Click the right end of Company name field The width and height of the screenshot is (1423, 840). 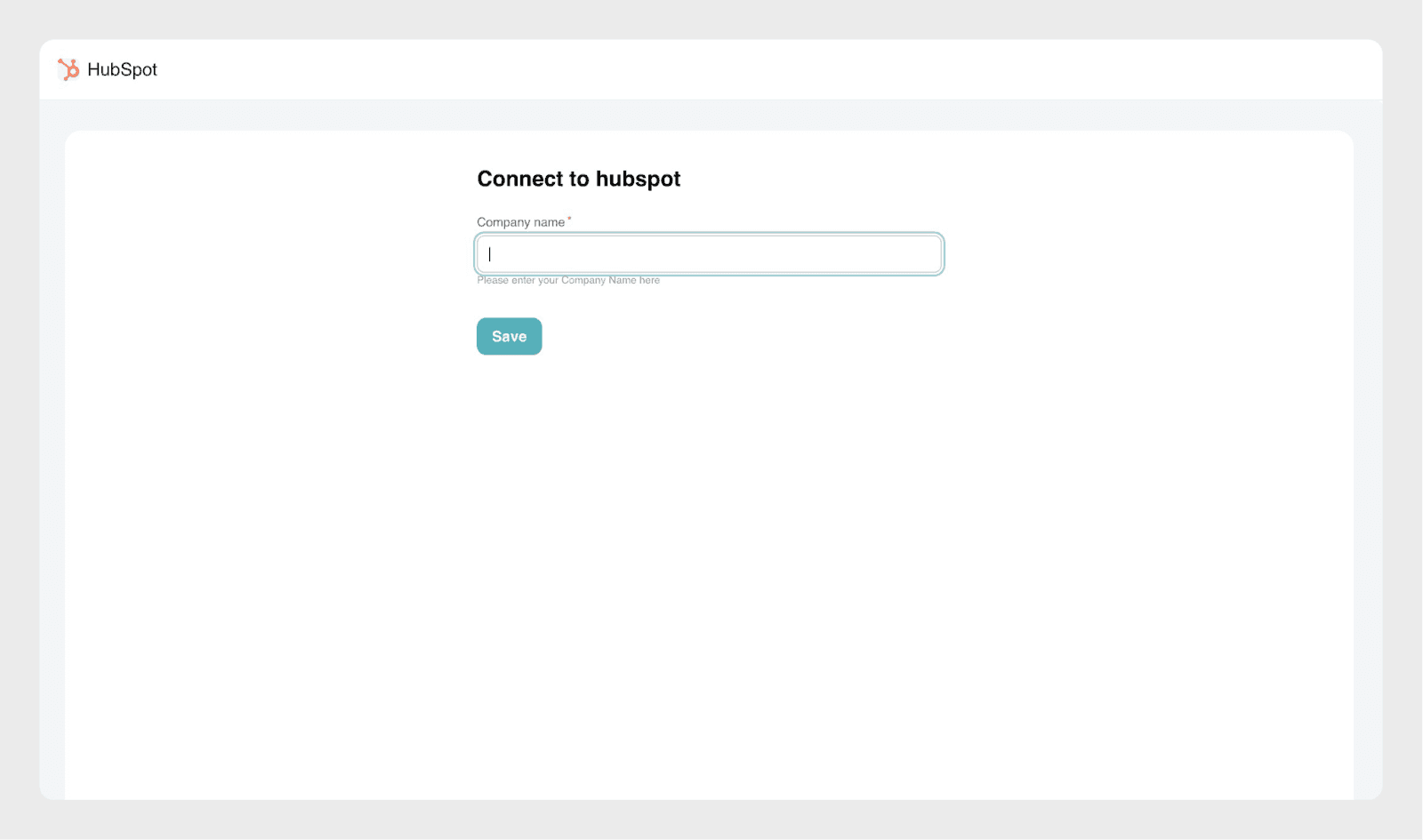pyautogui.click(x=925, y=254)
